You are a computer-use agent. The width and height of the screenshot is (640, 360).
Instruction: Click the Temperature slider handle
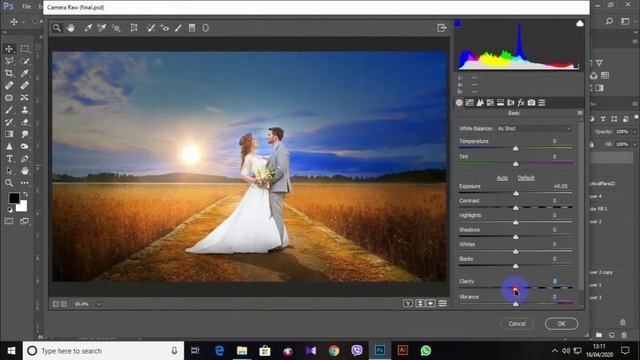pyautogui.click(x=516, y=149)
